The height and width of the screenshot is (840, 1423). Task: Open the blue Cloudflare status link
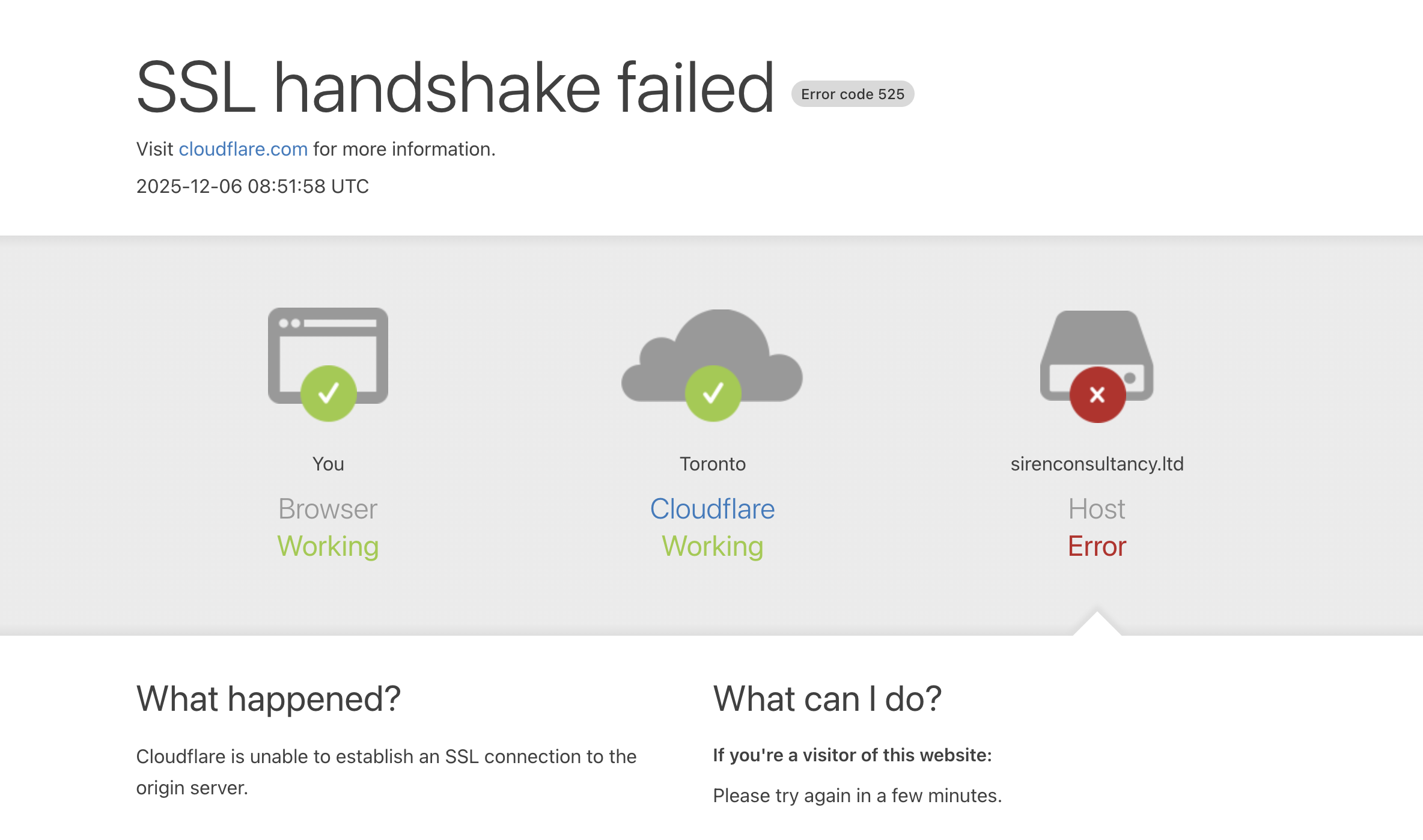712,509
